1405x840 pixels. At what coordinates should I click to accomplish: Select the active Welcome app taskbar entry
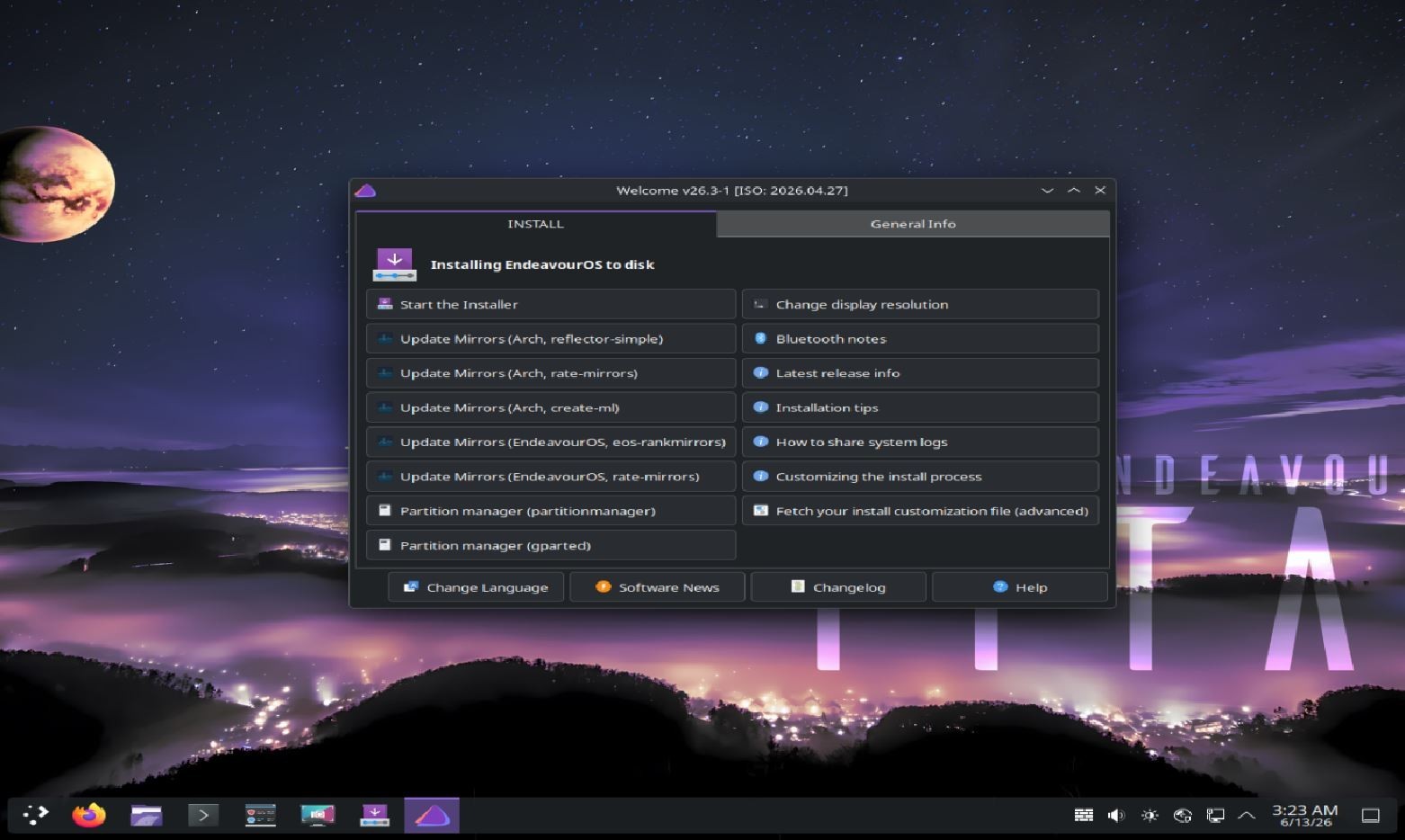click(432, 816)
